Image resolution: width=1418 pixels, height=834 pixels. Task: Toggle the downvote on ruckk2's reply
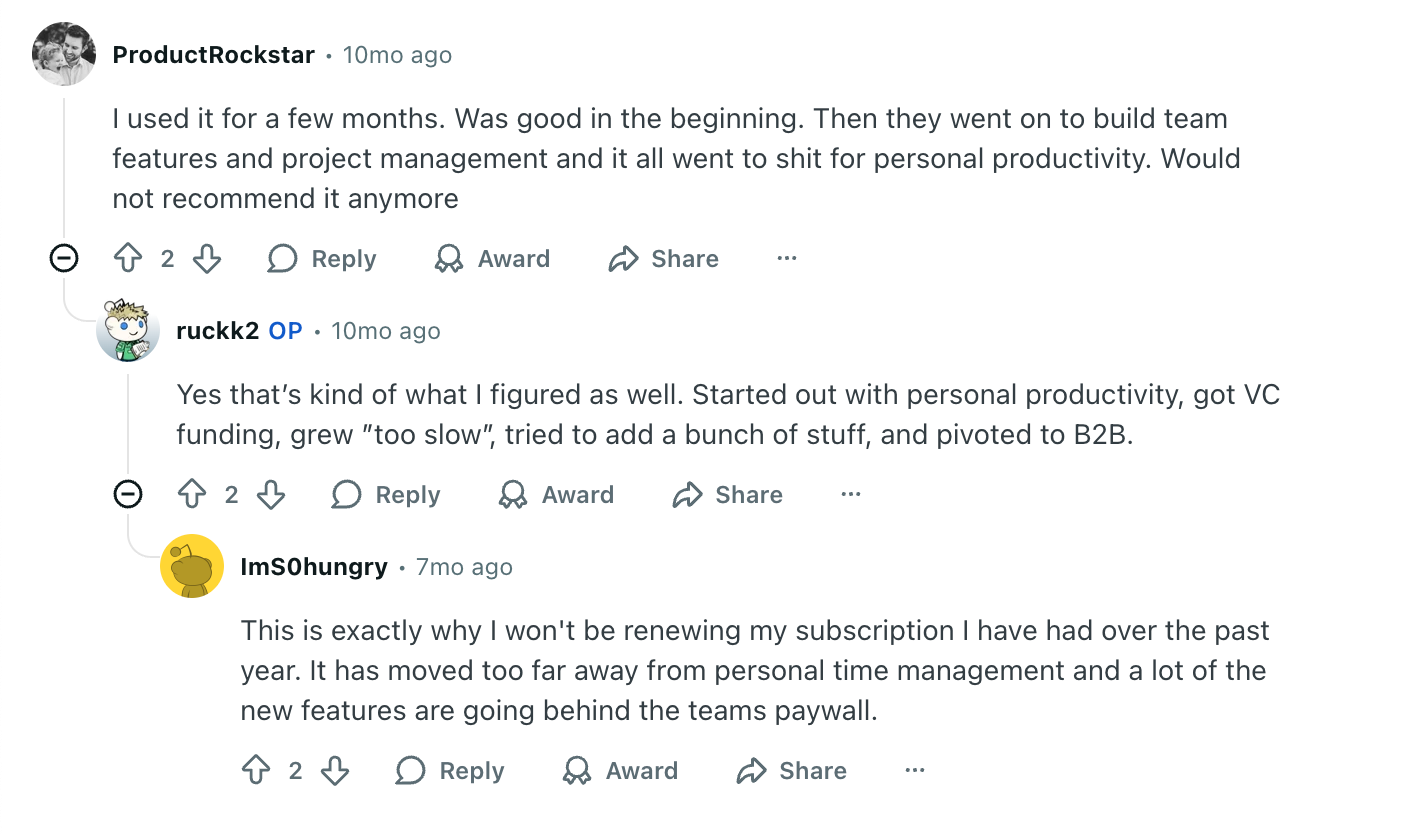pos(271,494)
